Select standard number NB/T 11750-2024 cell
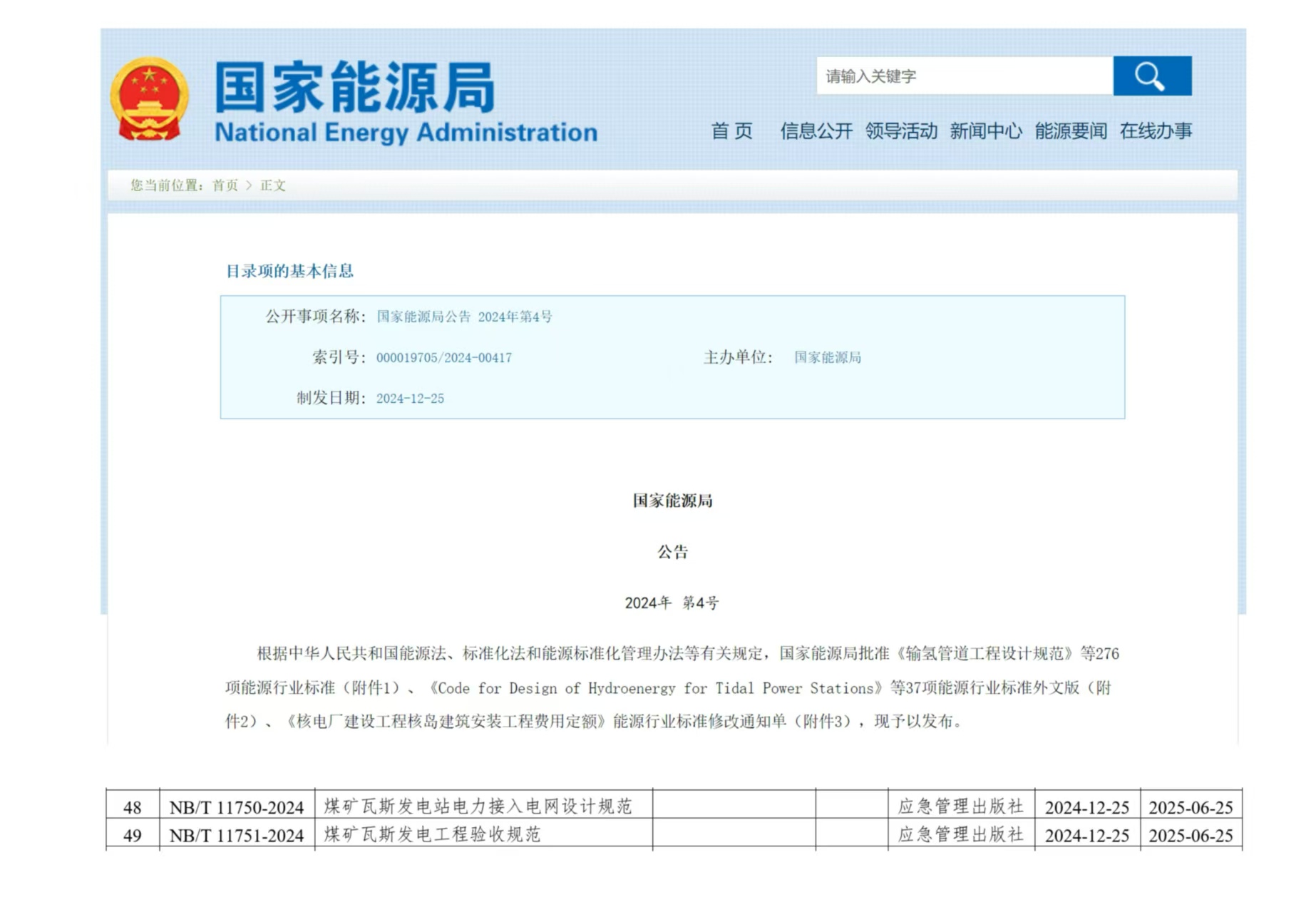The height and width of the screenshot is (912, 1316). 236,807
